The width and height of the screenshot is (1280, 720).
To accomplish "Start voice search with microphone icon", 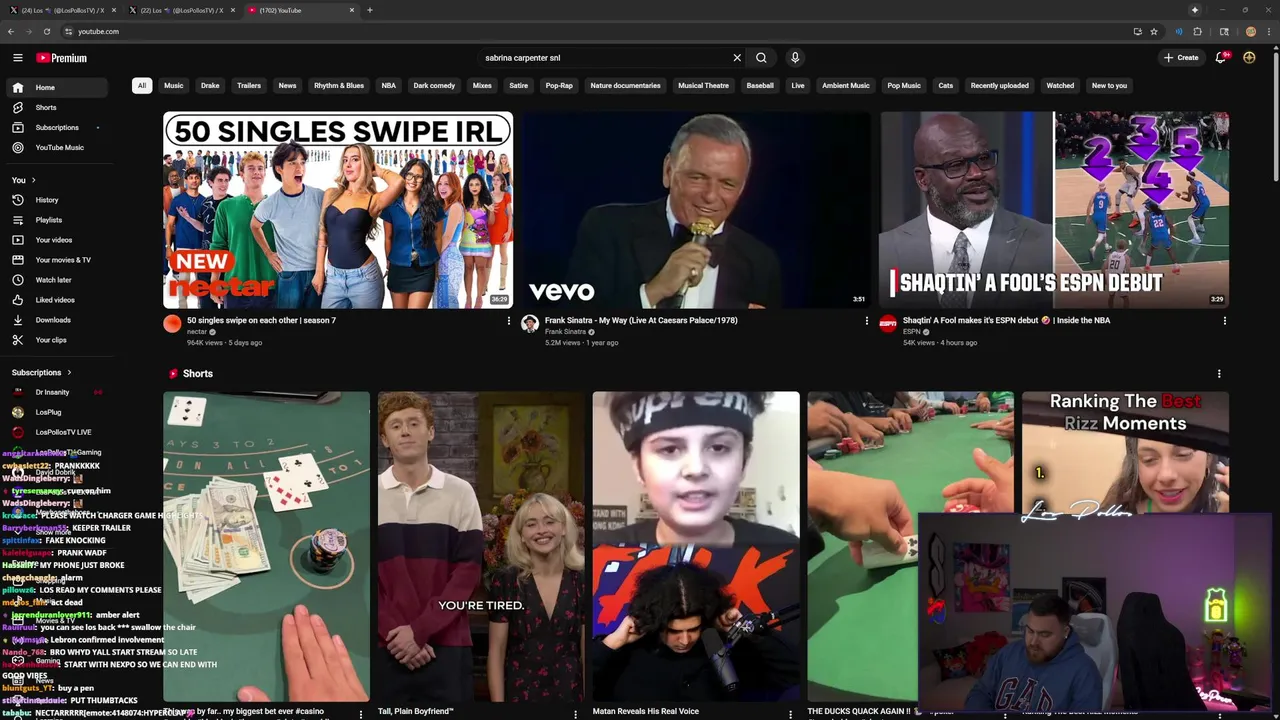I will click(795, 58).
